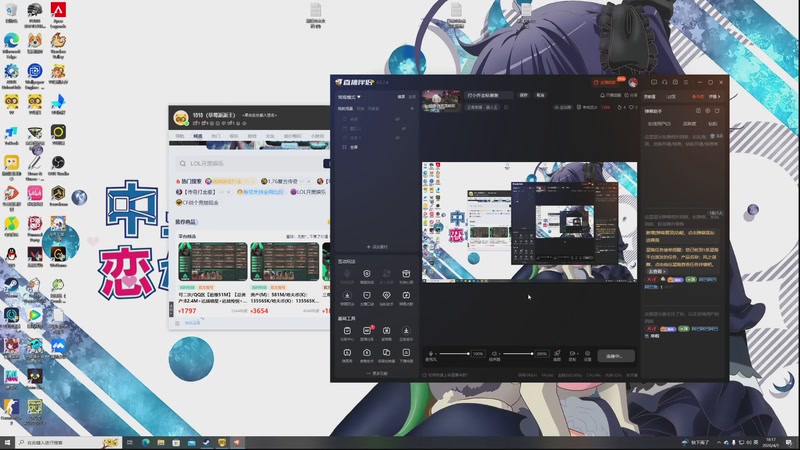Mute the microphone icon
The height and width of the screenshot is (450, 800).
pos(431,354)
